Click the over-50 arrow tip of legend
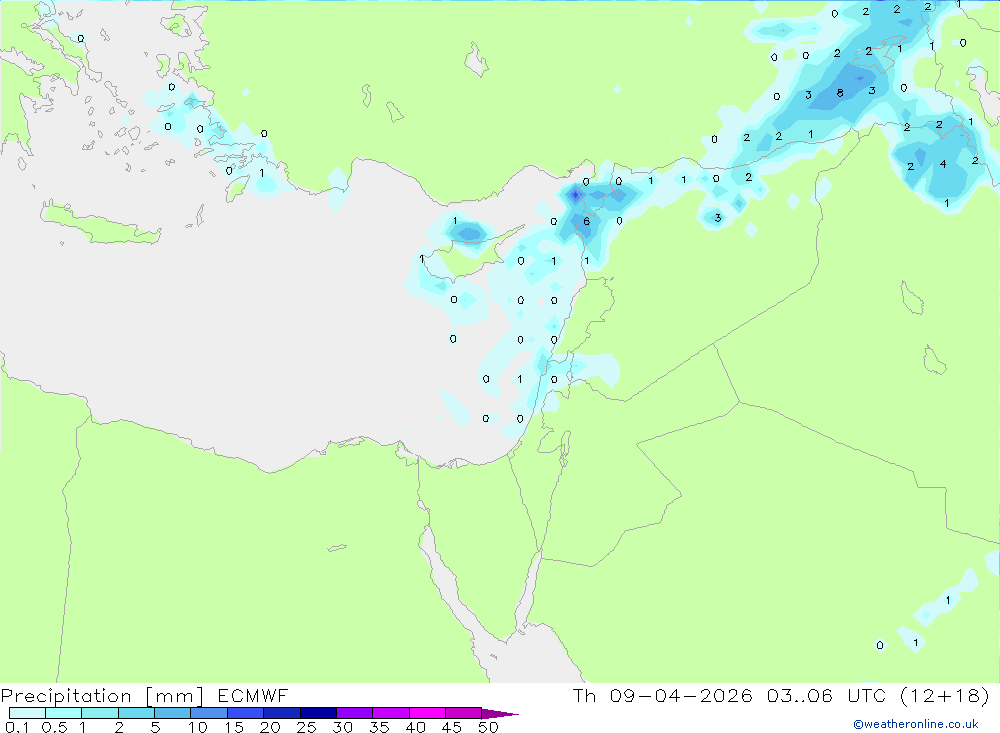1000x733 pixels. [500, 713]
